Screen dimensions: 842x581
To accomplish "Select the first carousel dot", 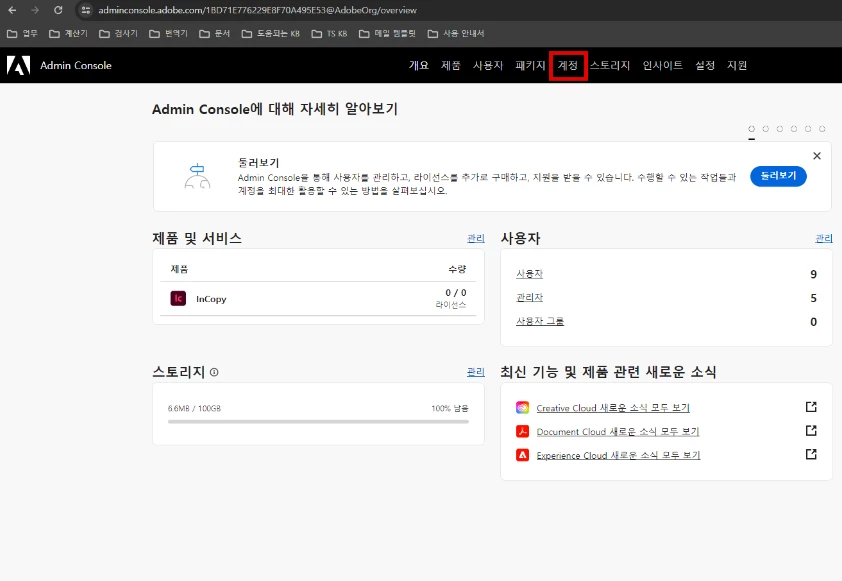I will 751,129.
